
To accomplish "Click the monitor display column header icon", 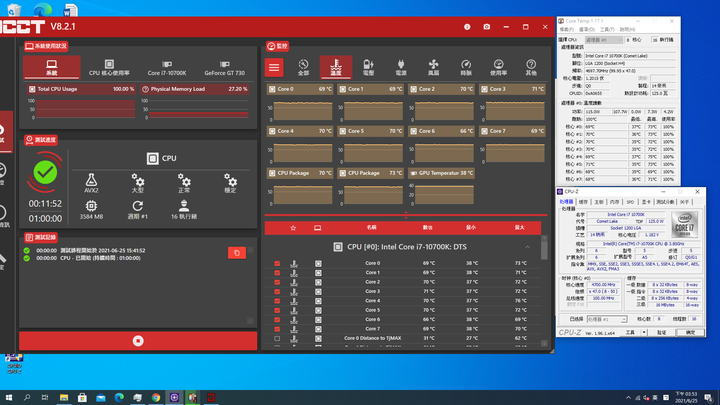I will pos(317,228).
